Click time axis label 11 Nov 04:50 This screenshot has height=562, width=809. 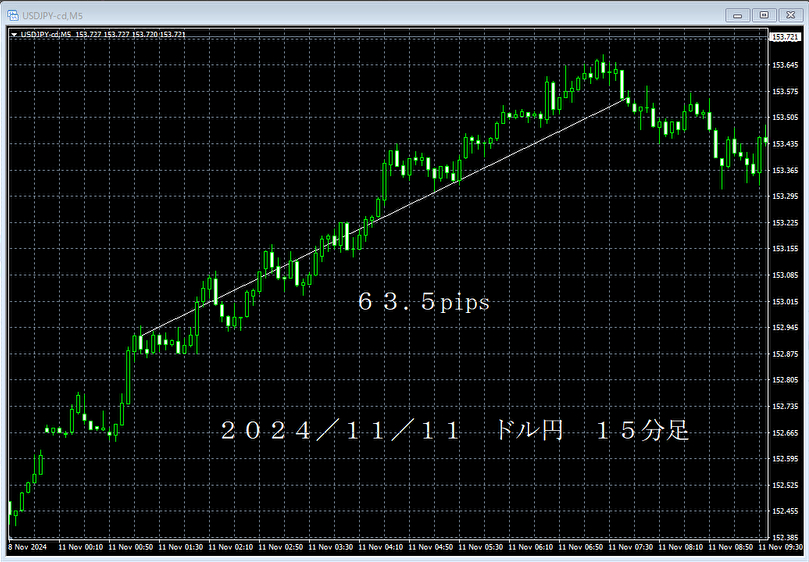pos(431,547)
